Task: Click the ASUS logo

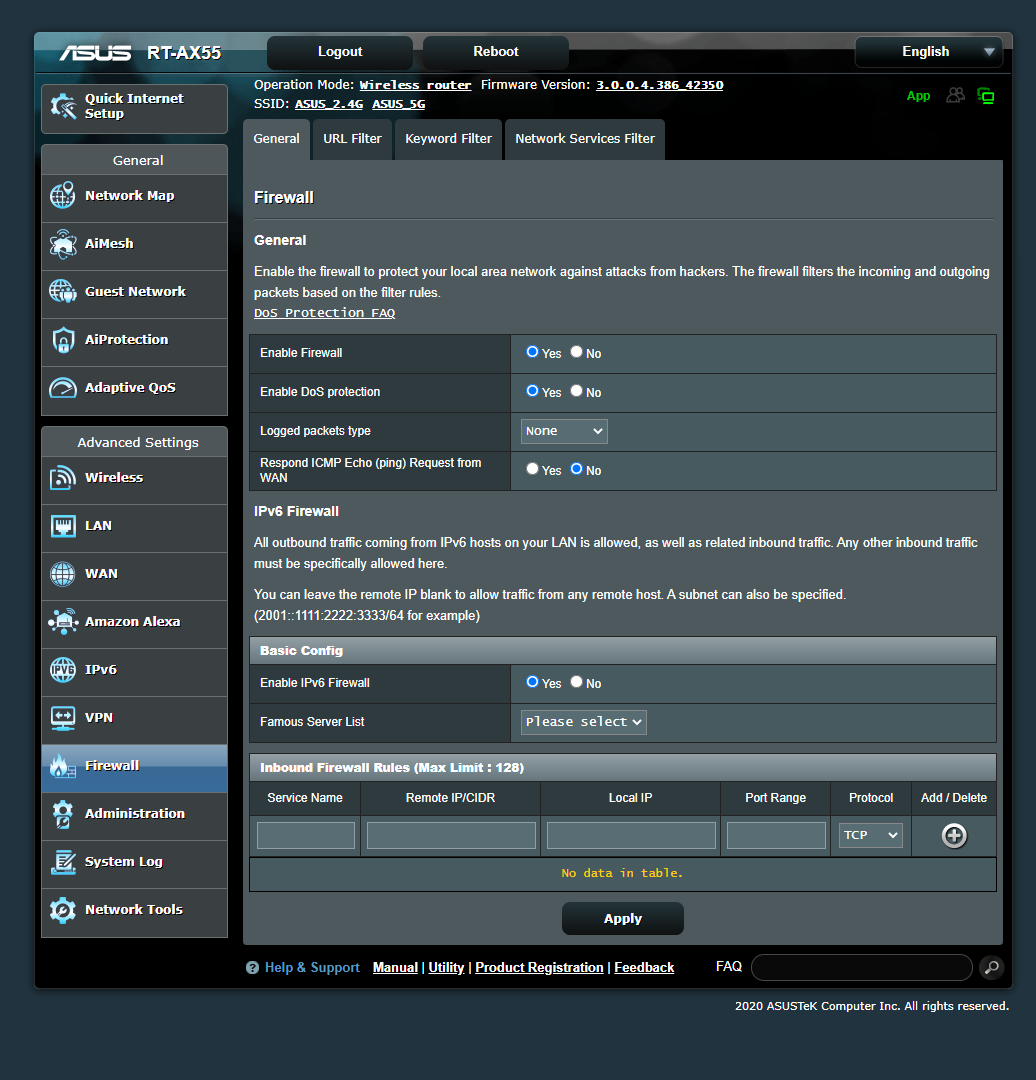Action: click(x=95, y=53)
